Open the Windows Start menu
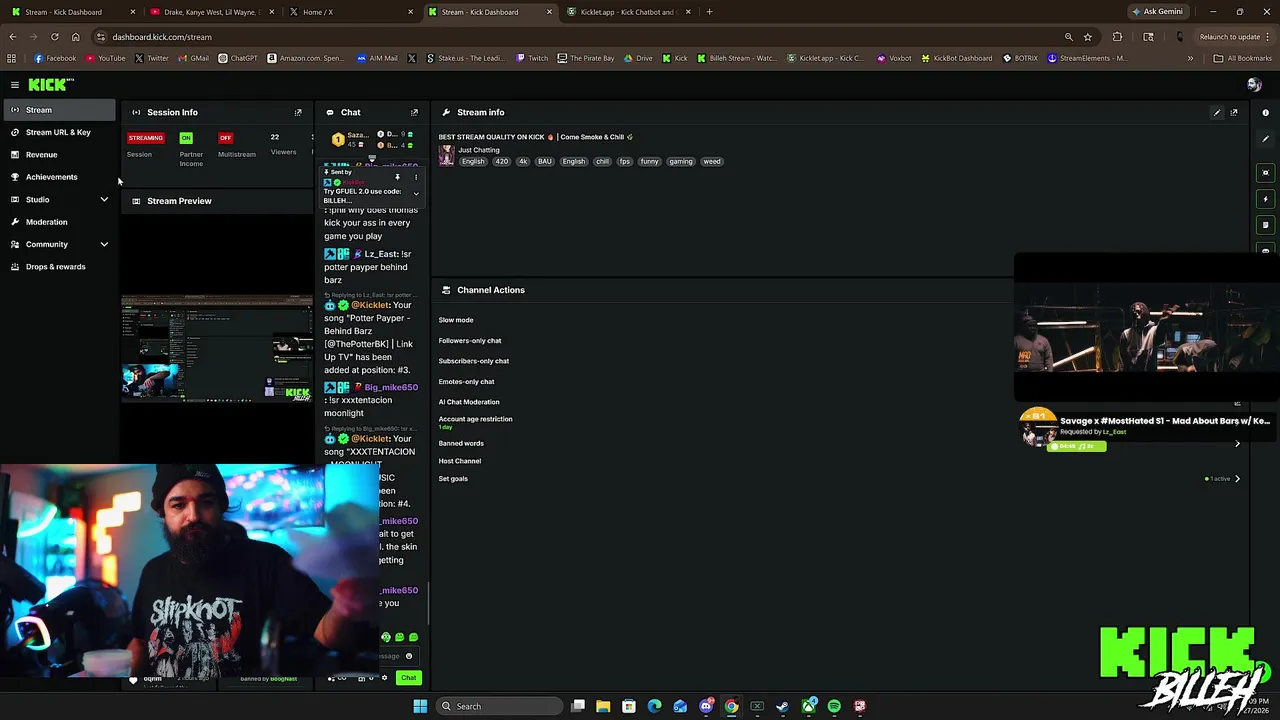 420,706
